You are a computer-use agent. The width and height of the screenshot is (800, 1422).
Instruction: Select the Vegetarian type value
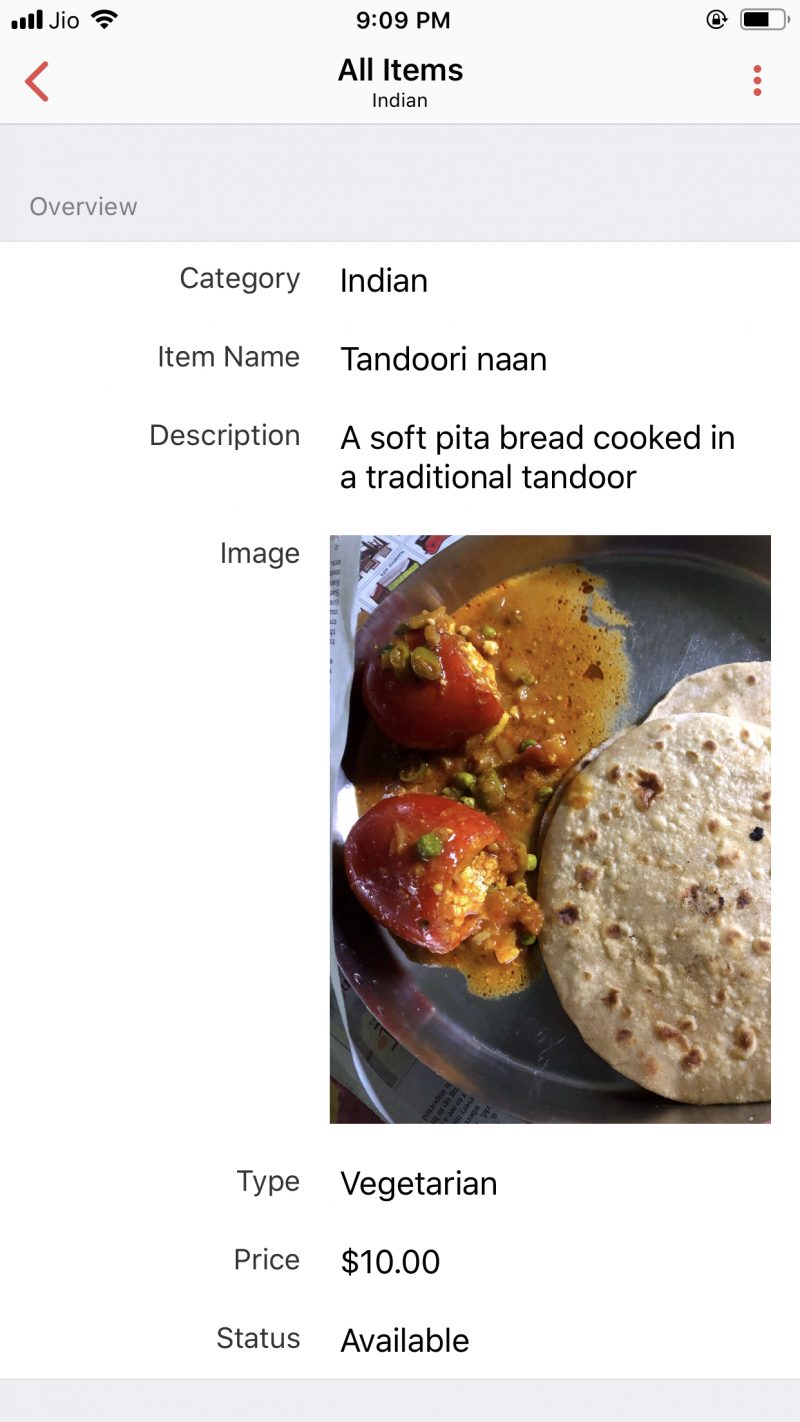(x=419, y=1184)
